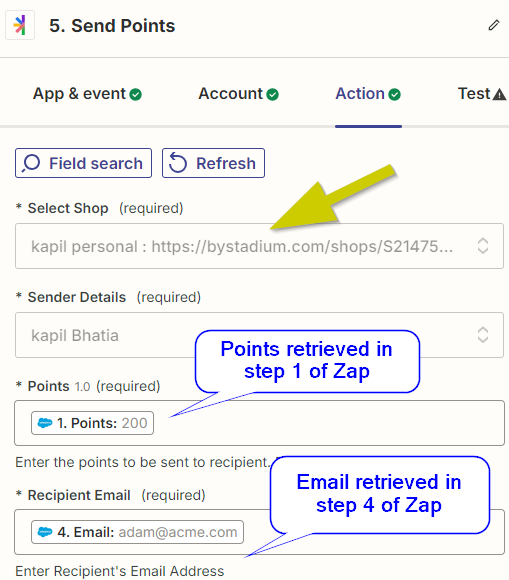
Task: Click the circular arrow Refresh icon
Action: (178, 163)
